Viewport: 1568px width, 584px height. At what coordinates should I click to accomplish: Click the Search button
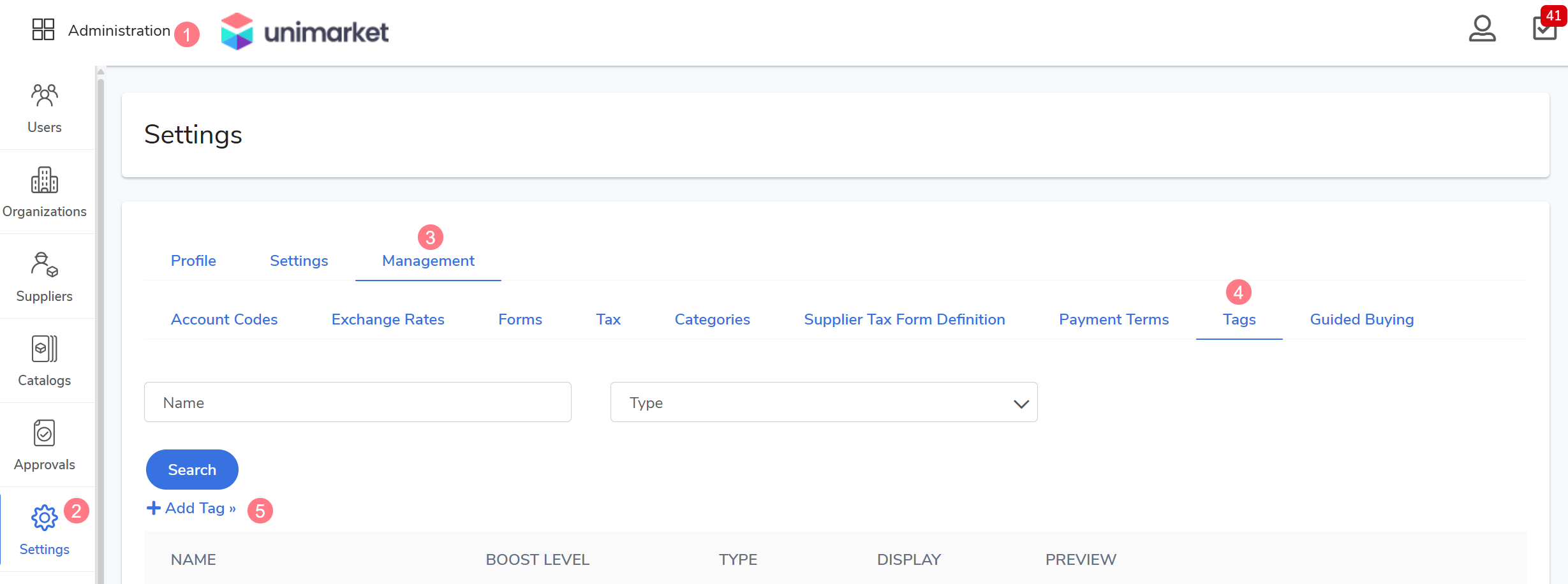(x=192, y=470)
